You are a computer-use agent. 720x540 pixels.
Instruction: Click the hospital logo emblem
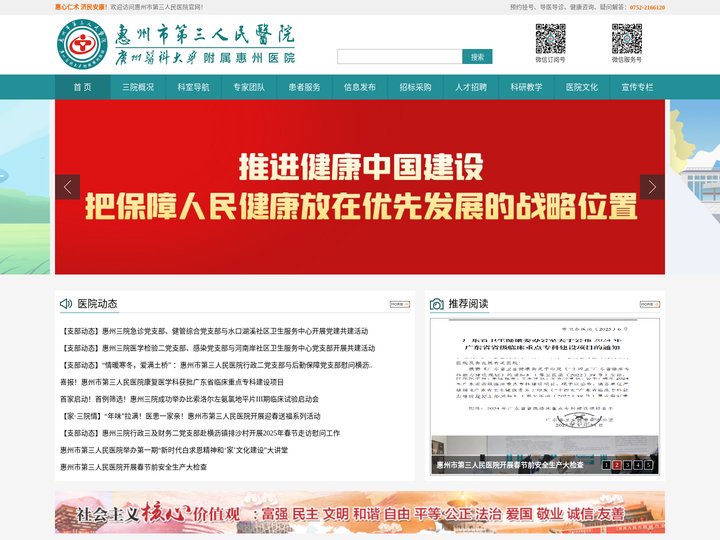pyautogui.click(x=82, y=44)
